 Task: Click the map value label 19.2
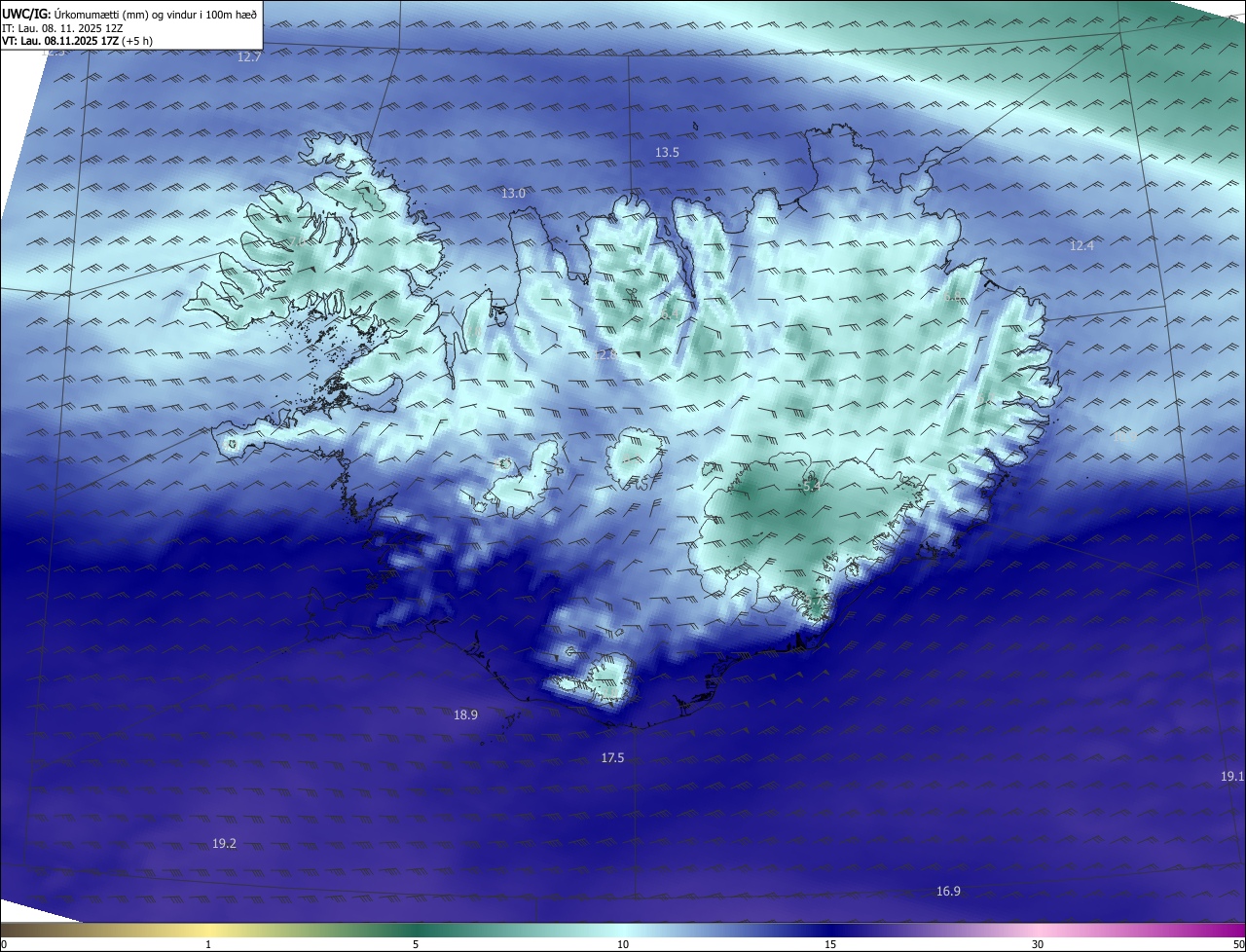(x=224, y=844)
